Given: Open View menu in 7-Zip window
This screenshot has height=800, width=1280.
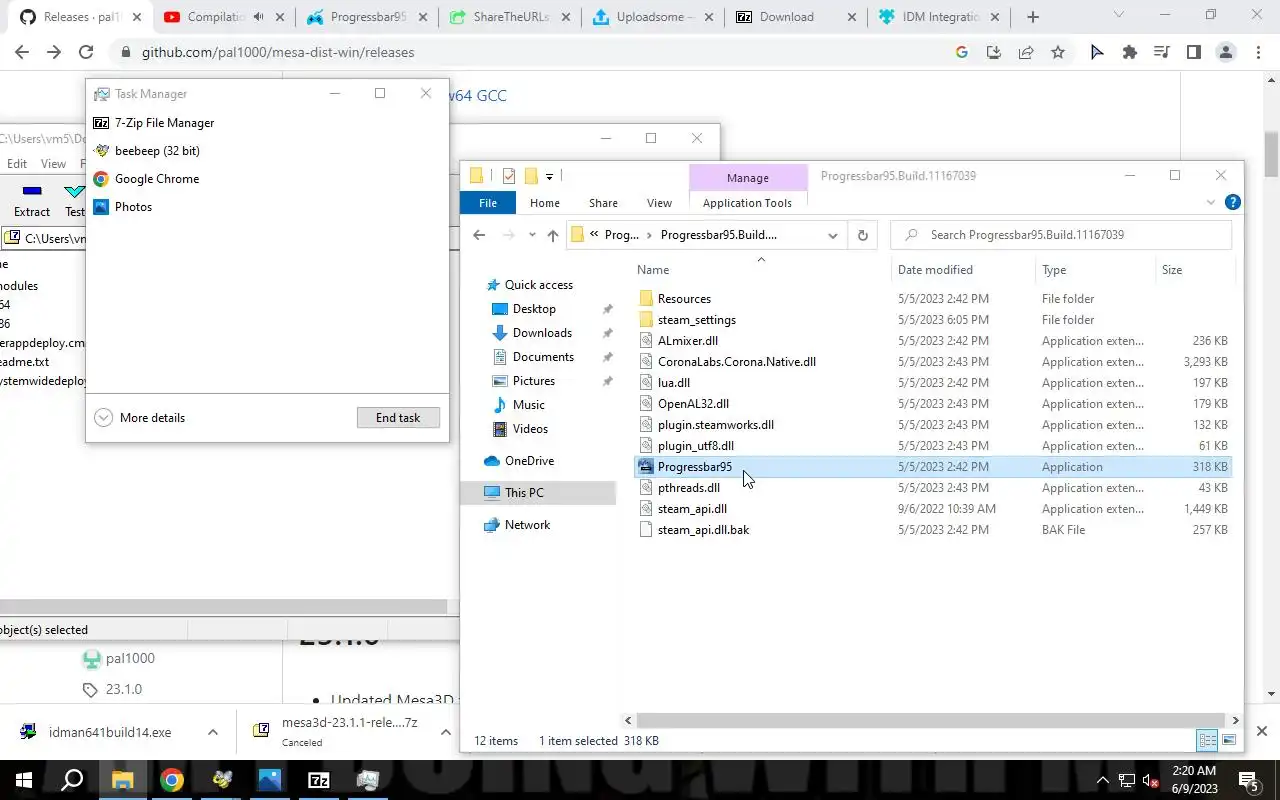Looking at the screenshot, I should pos(53,164).
